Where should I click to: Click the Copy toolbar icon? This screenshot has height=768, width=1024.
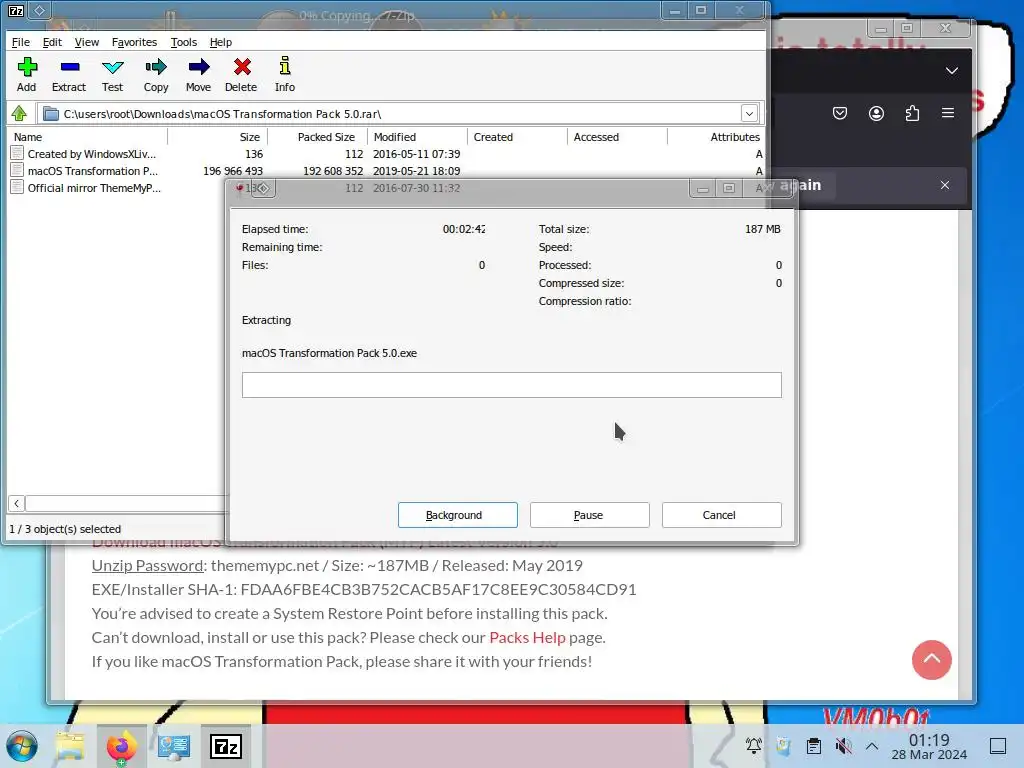[155, 75]
